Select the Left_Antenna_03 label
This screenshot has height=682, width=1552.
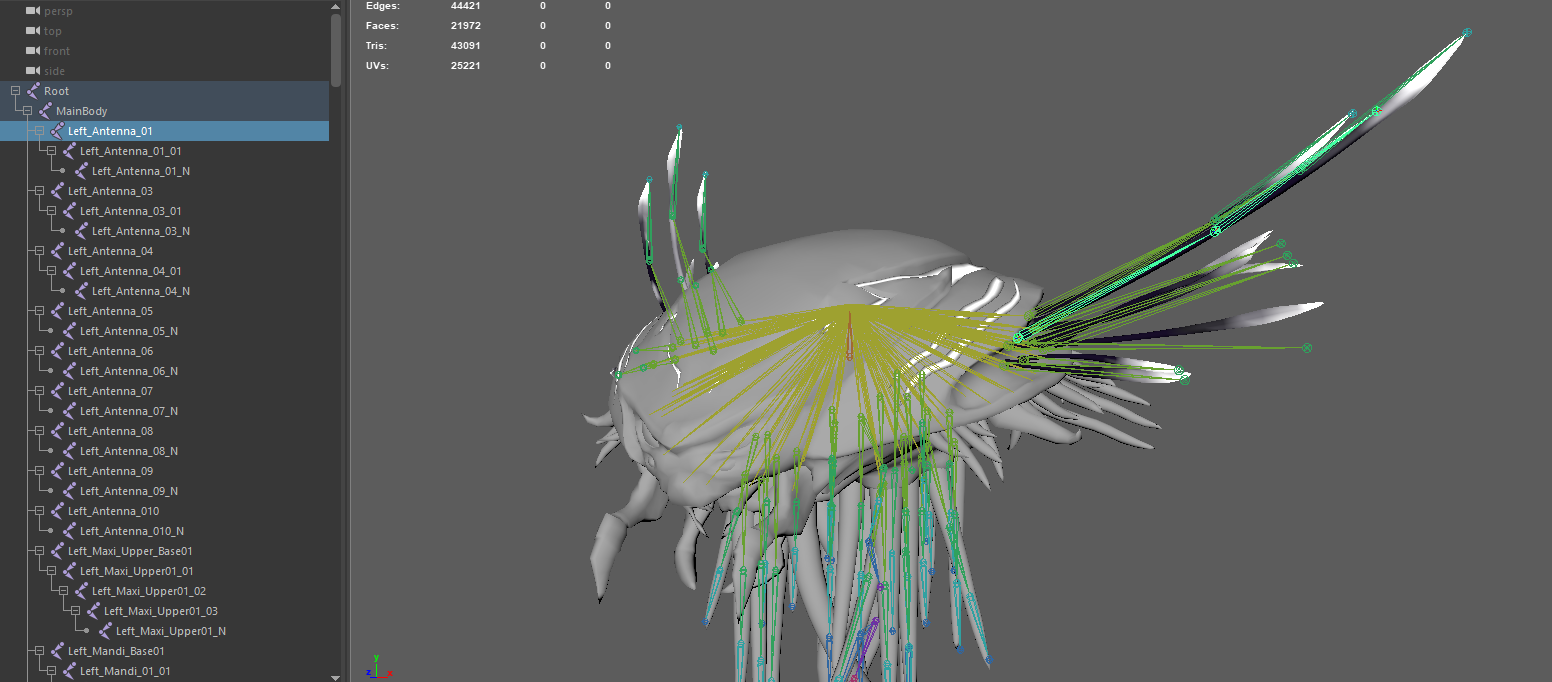110,191
